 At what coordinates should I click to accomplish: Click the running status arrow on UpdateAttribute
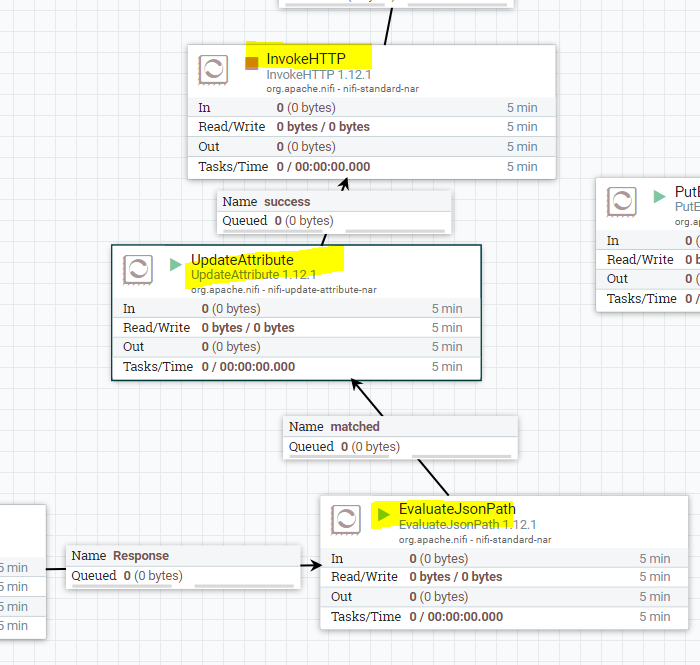coord(175,265)
